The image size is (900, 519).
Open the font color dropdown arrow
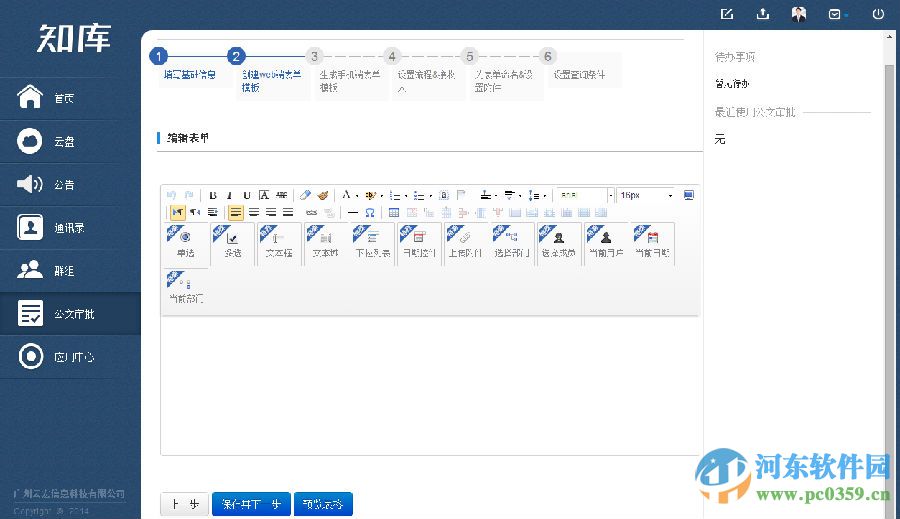356,196
